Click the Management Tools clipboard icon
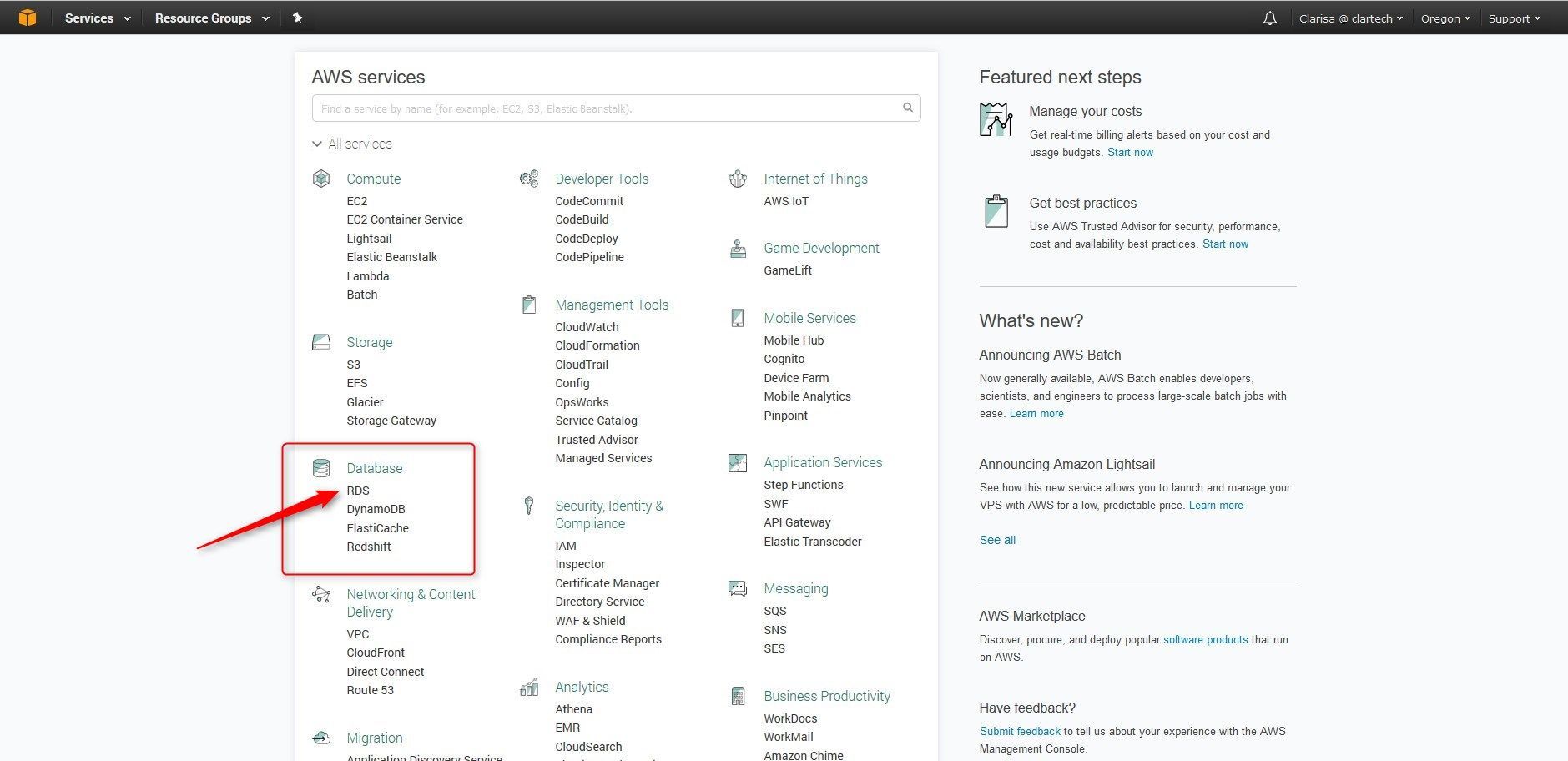Image resolution: width=1568 pixels, height=761 pixels. click(x=529, y=305)
